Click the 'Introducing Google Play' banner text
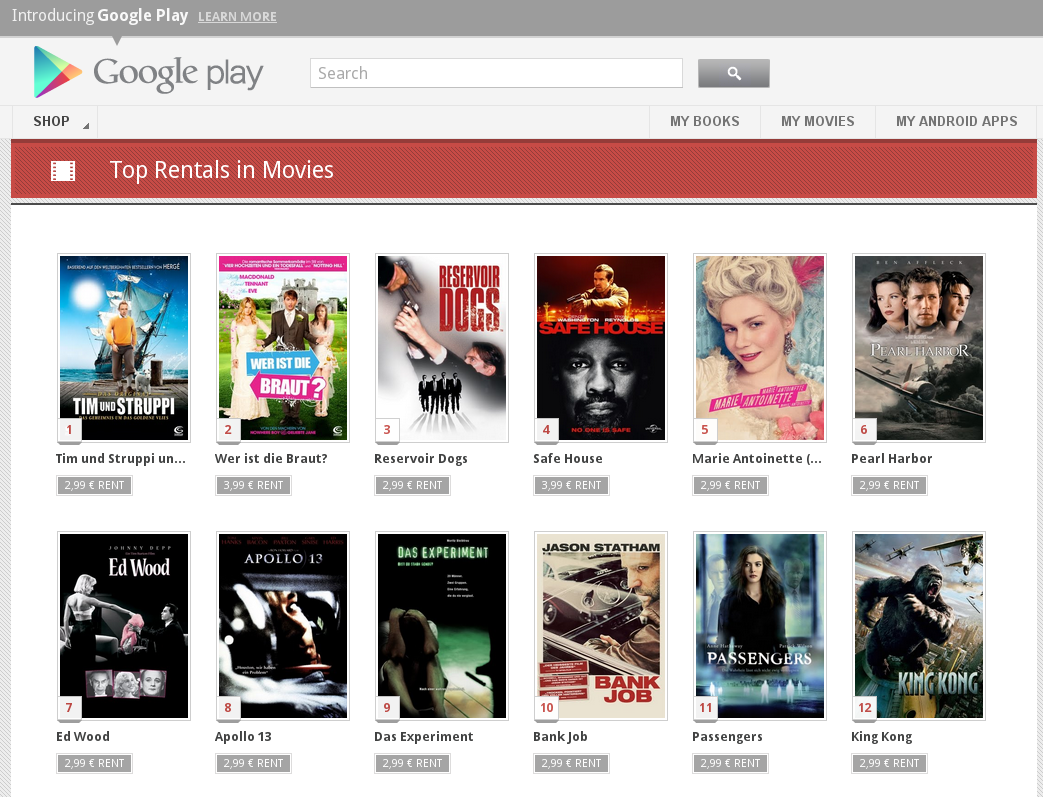The height and width of the screenshot is (797, 1043). click(x=100, y=15)
